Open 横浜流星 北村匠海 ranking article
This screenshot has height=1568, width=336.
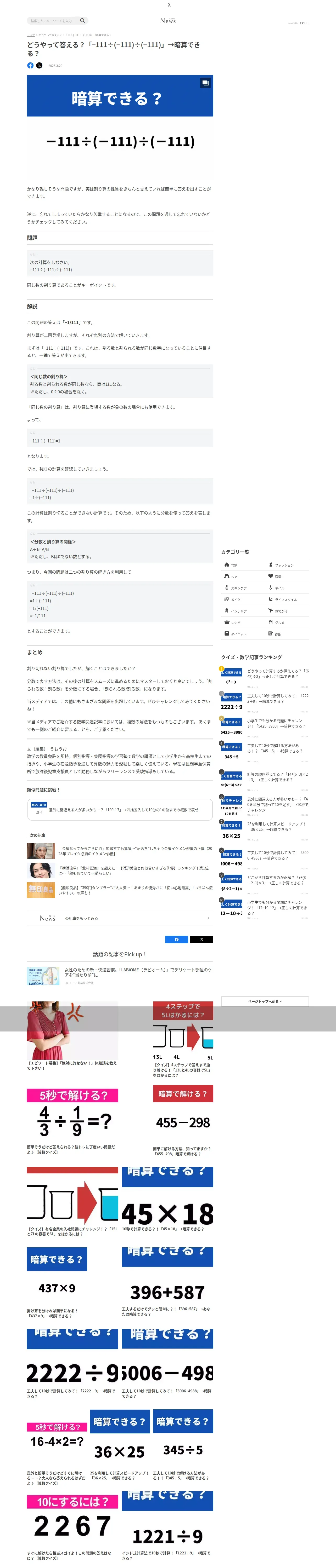[x=120, y=871]
